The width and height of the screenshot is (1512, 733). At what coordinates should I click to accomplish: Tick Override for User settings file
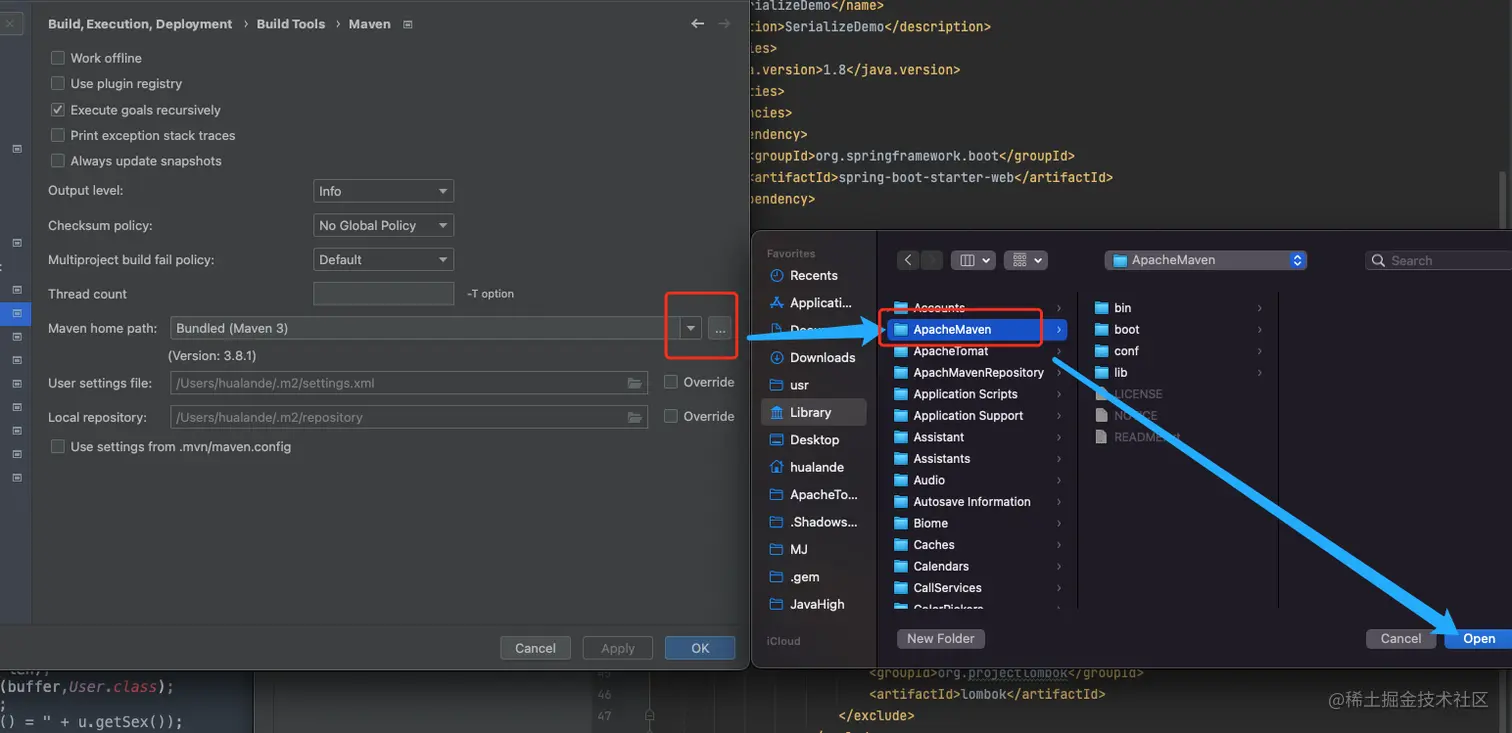tap(671, 382)
